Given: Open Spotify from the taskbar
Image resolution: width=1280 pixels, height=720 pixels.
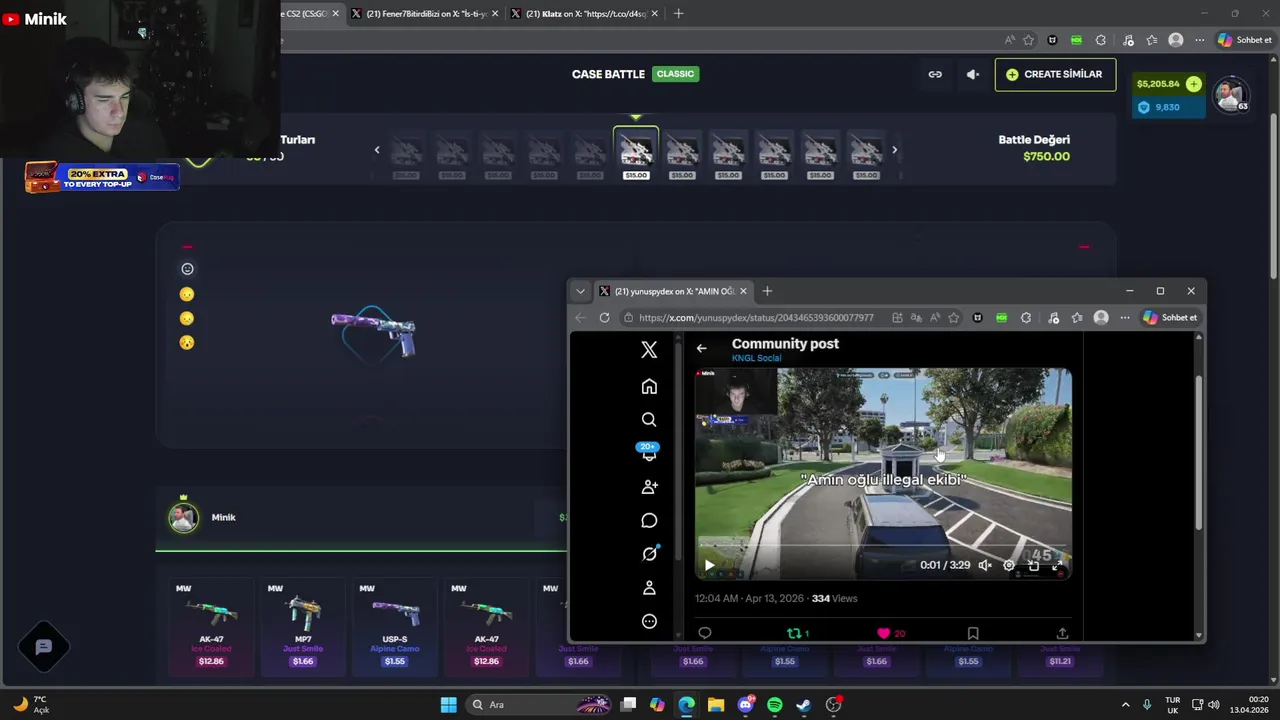Looking at the screenshot, I should coord(775,705).
